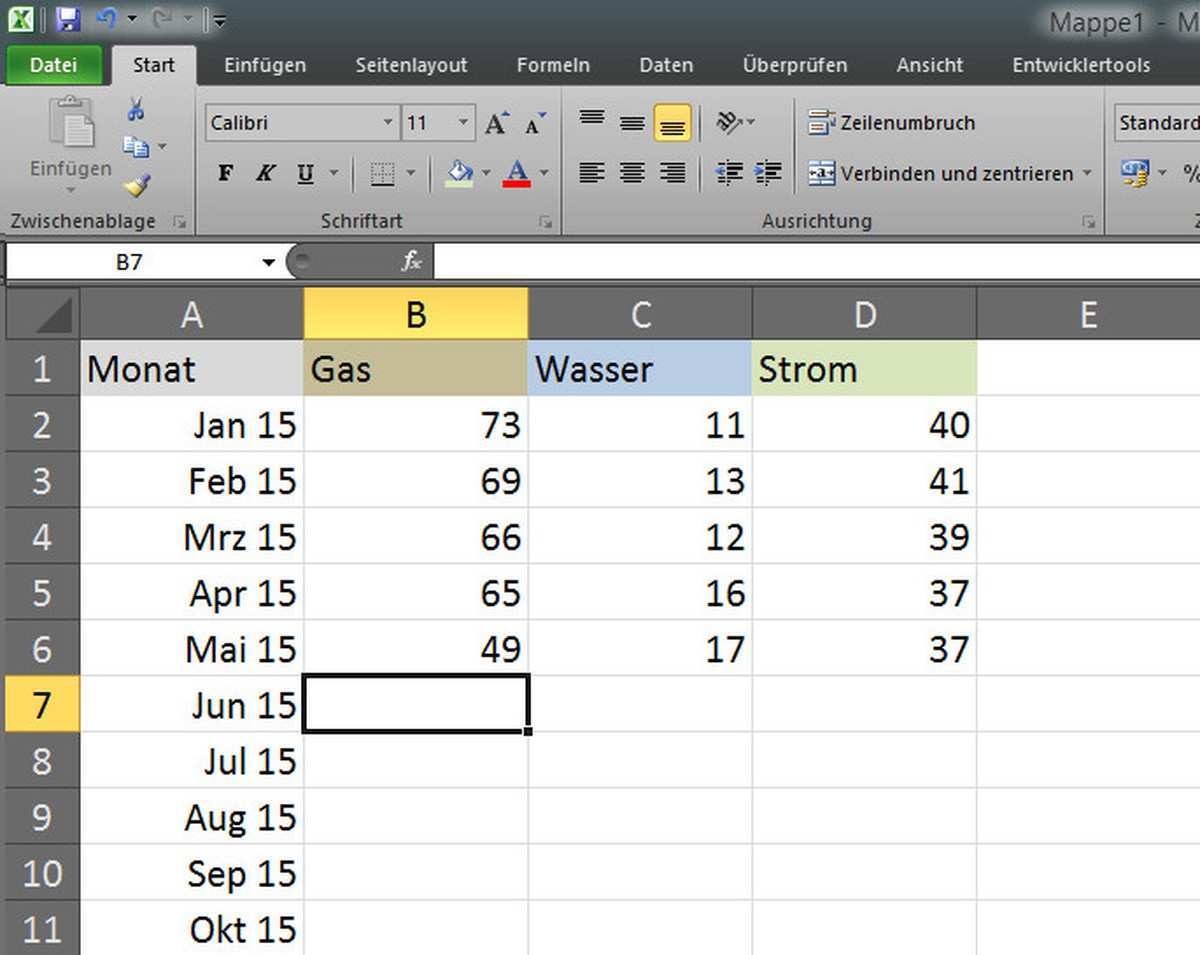Toggle bold formatting (F button)
Viewport: 1200px width, 955px height.
[226, 173]
